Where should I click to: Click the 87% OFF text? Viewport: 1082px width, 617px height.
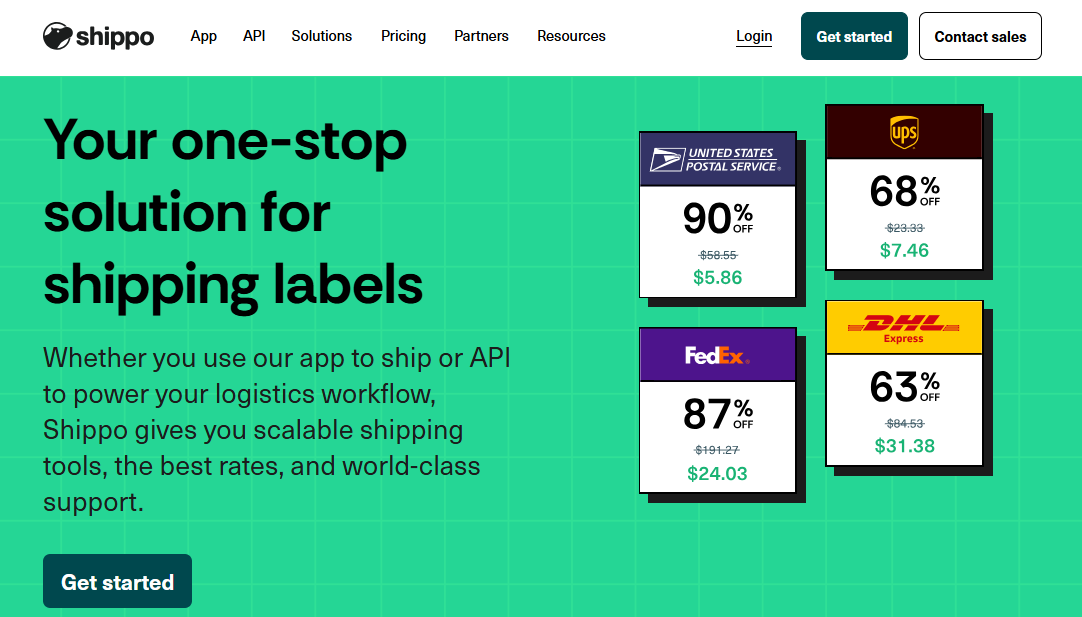(x=718, y=414)
